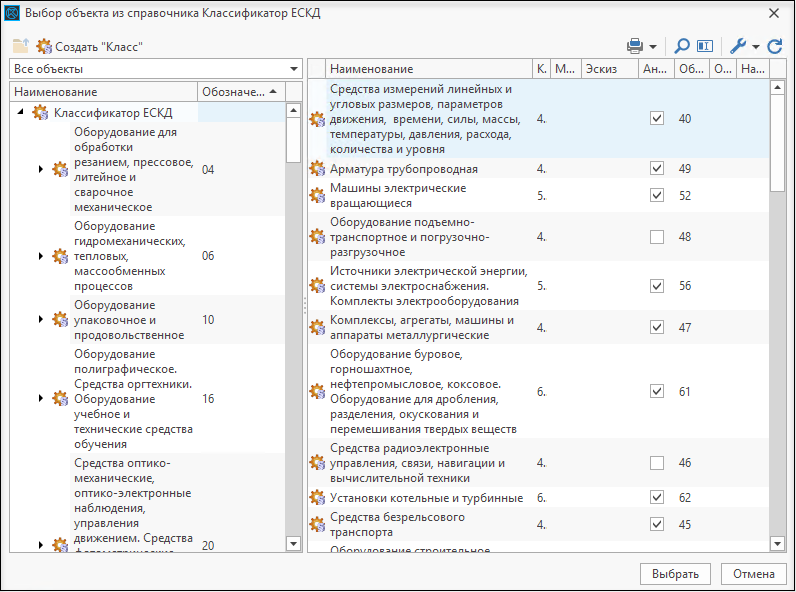
Task: Click the left tree scrollbar up arrow
Action: (293, 110)
